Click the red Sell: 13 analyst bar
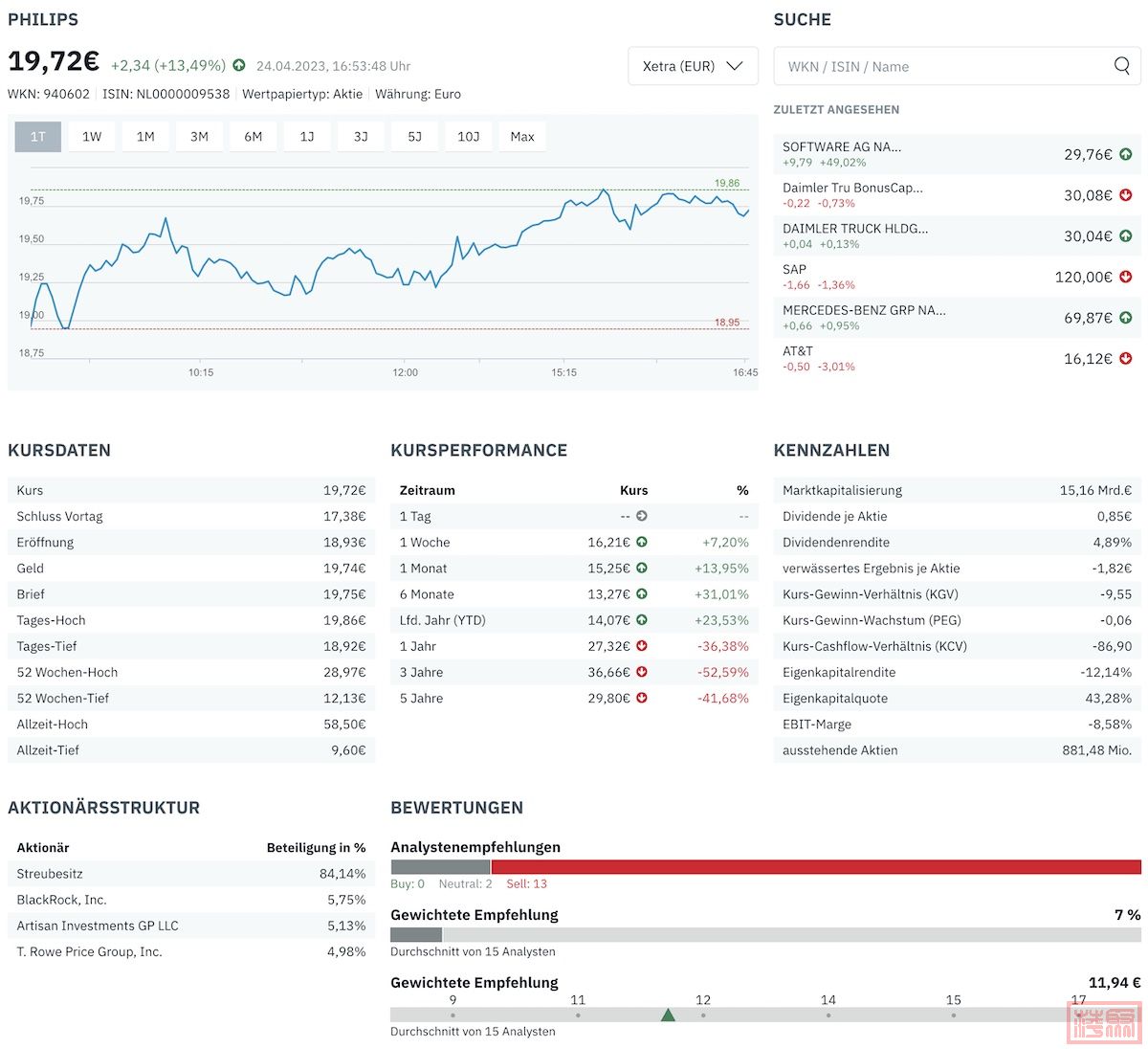1148x1049 pixels. click(x=816, y=867)
